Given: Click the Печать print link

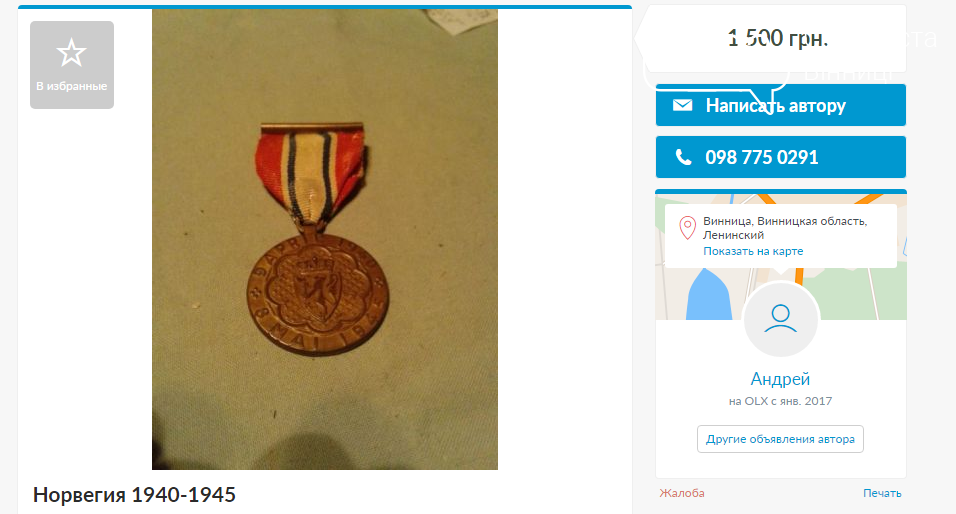Looking at the screenshot, I should click(x=882, y=493).
